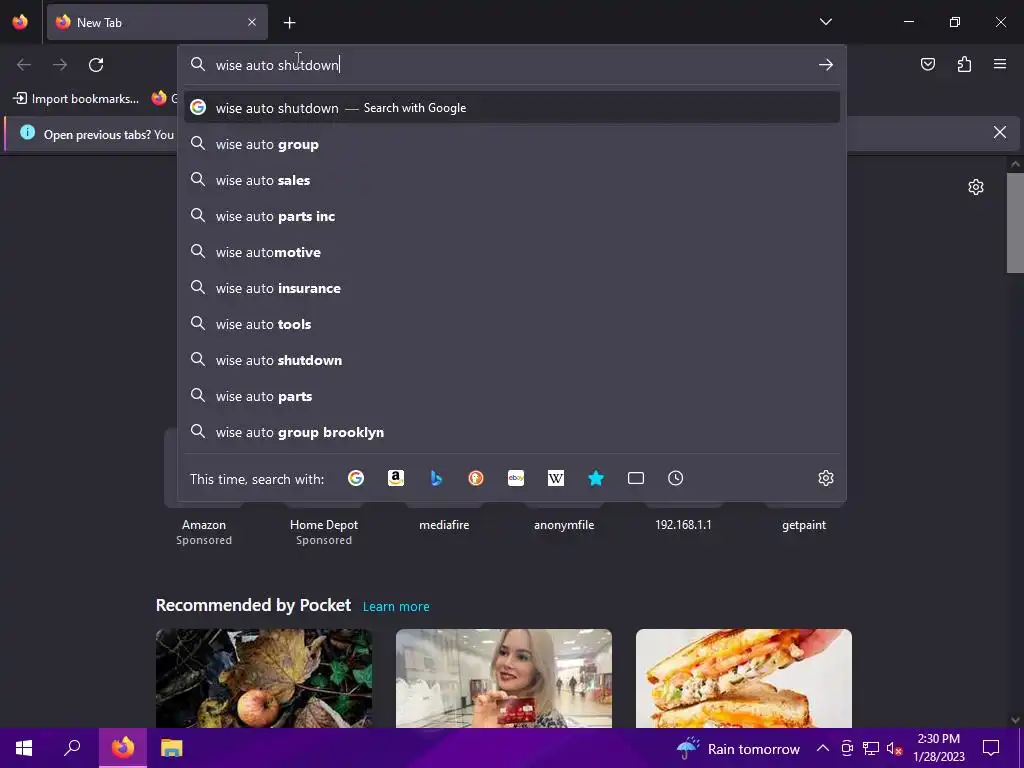Open Windows taskbar search
Image resolution: width=1024 pixels, height=768 pixels.
tap(72, 748)
